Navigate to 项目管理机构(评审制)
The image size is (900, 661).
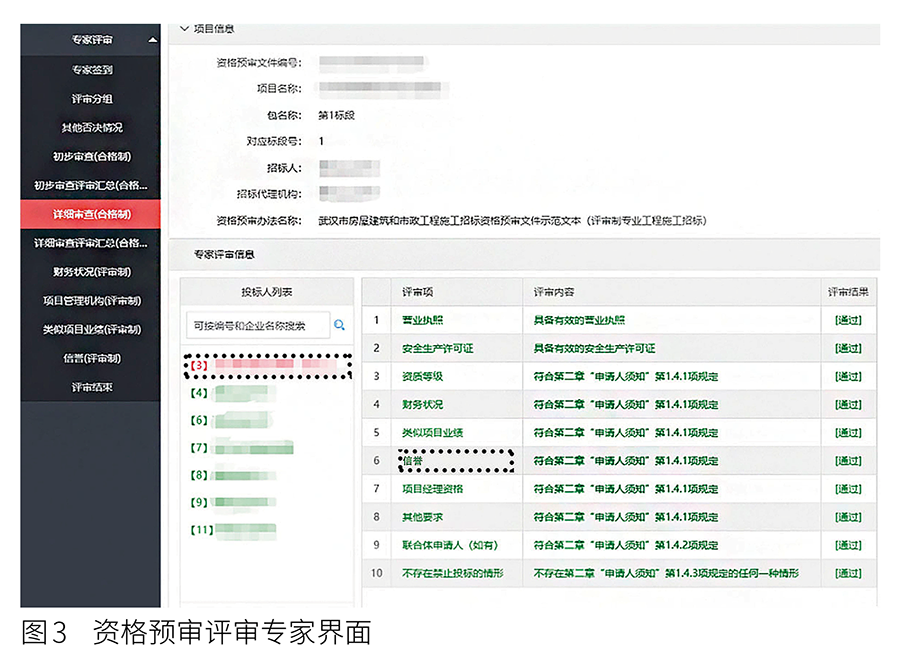(x=90, y=300)
